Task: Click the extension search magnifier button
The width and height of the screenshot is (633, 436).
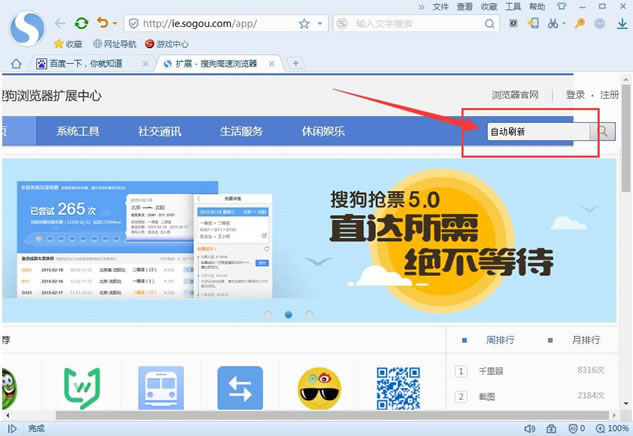Action: tap(603, 132)
